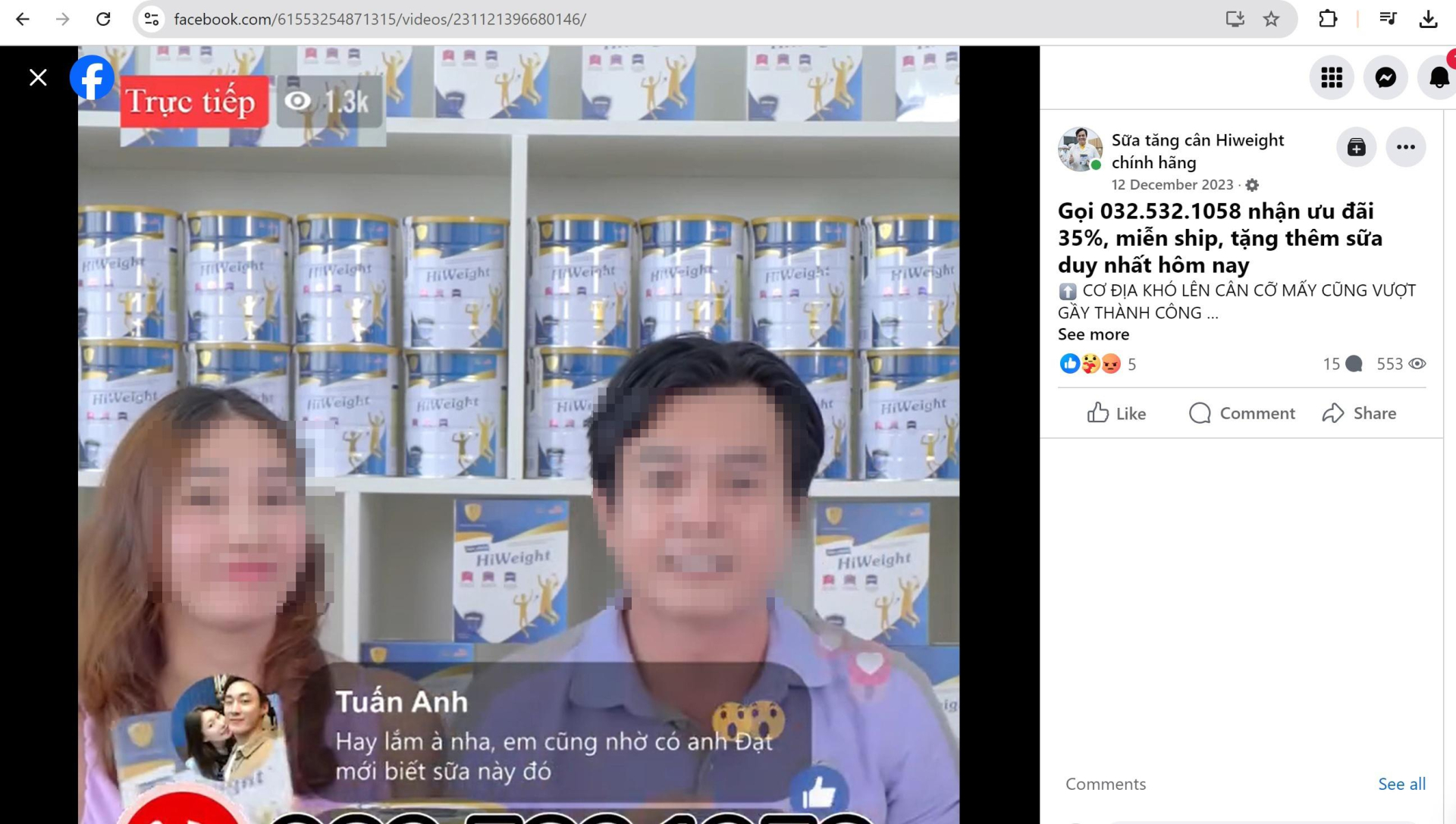Open the browser extensions puzzle icon

click(x=1329, y=19)
